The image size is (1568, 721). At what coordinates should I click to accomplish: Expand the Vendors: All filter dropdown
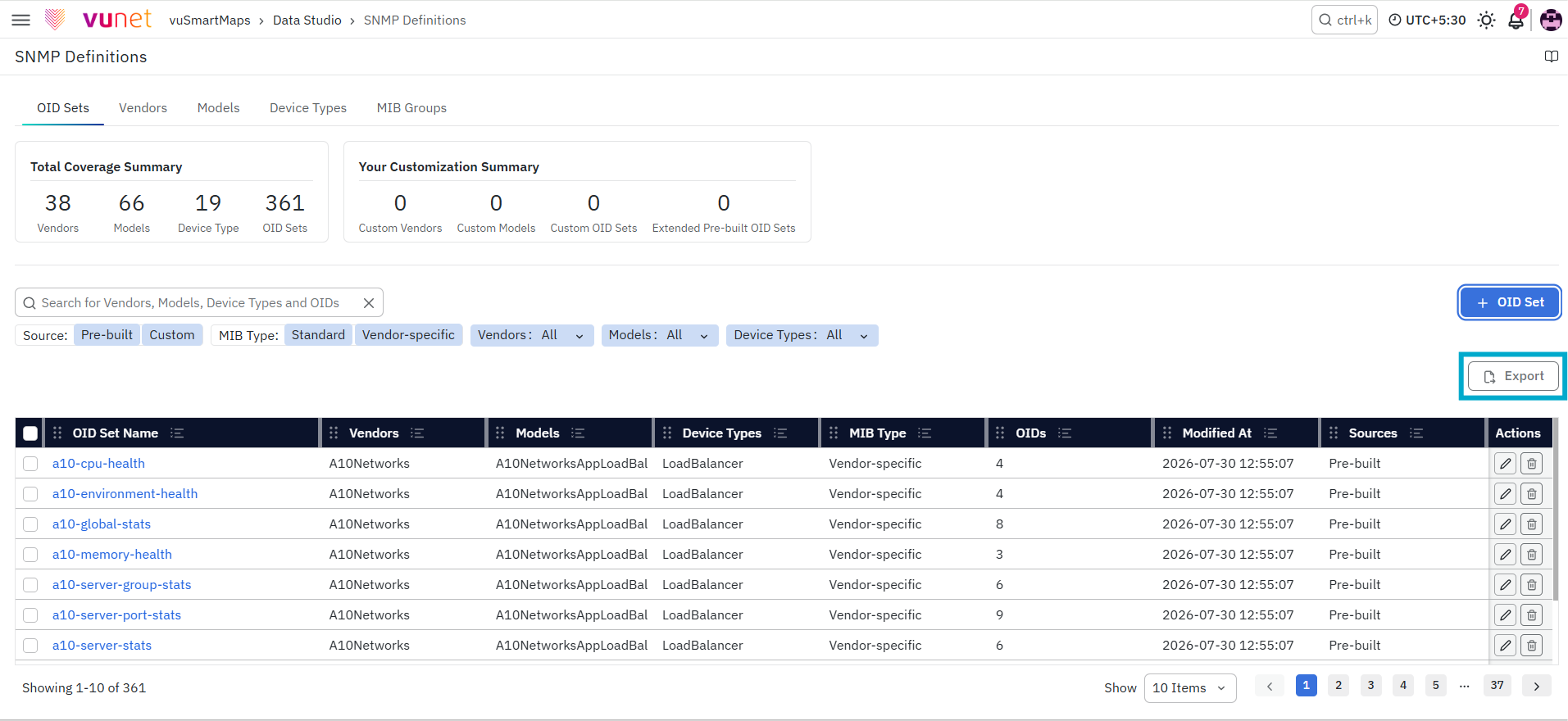click(x=532, y=335)
